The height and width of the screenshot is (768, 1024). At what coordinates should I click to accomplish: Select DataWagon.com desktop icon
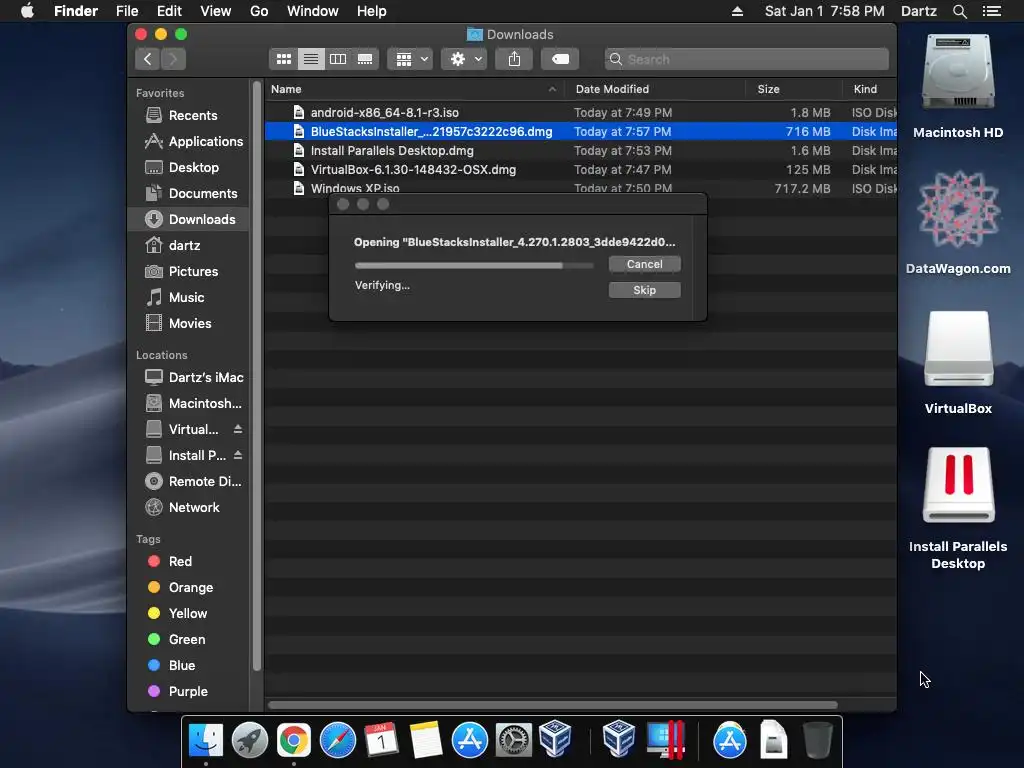pyautogui.click(x=958, y=222)
